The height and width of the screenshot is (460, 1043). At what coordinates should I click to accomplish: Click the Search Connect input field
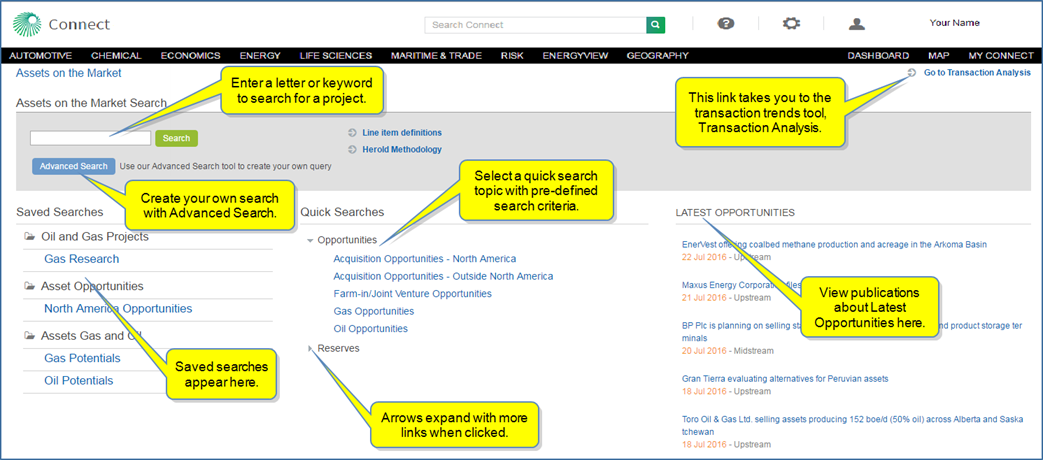pos(535,25)
